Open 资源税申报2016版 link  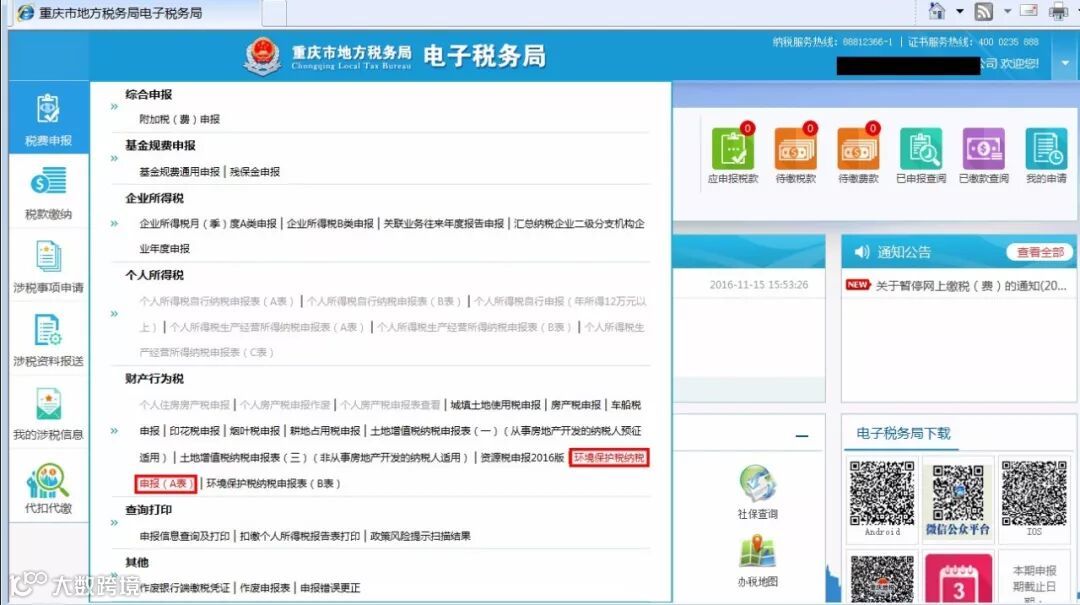pos(522,457)
